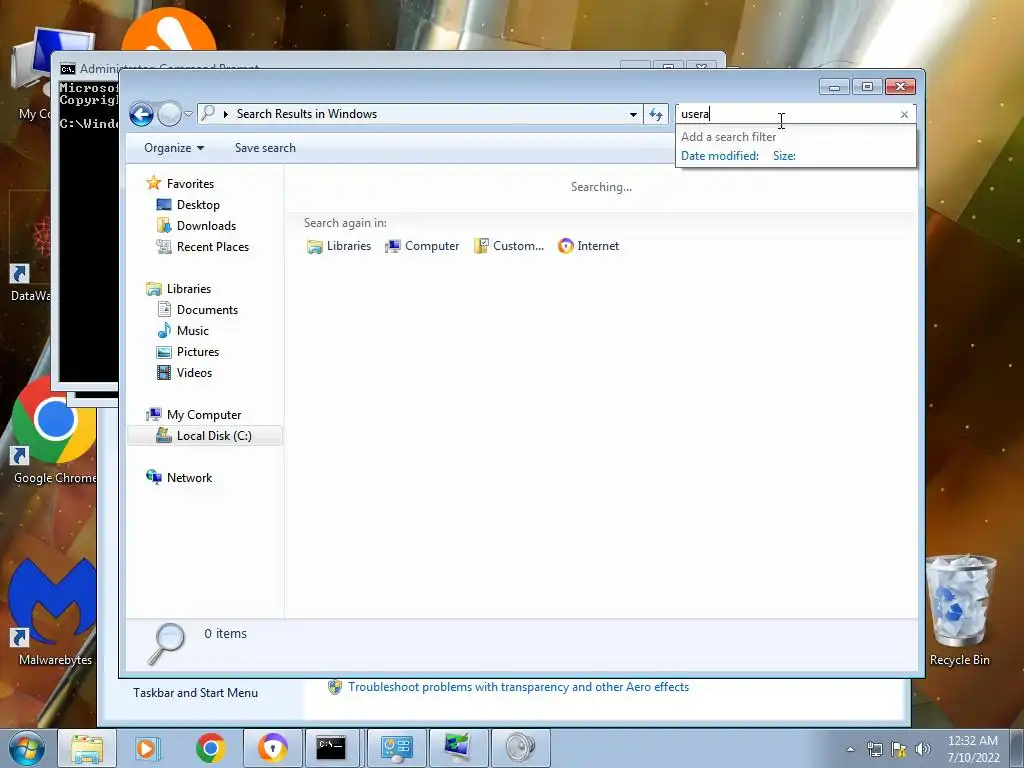Search again in Custom location
The width and height of the screenshot is (1024, 768).
509,246
